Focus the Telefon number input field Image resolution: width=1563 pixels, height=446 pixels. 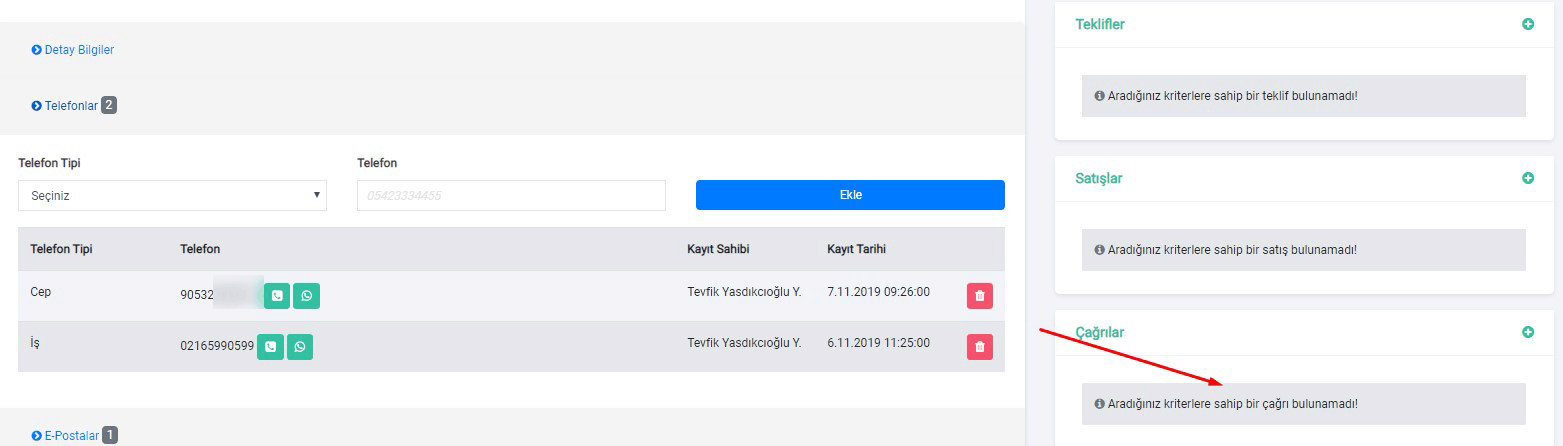tap(510, 196)
